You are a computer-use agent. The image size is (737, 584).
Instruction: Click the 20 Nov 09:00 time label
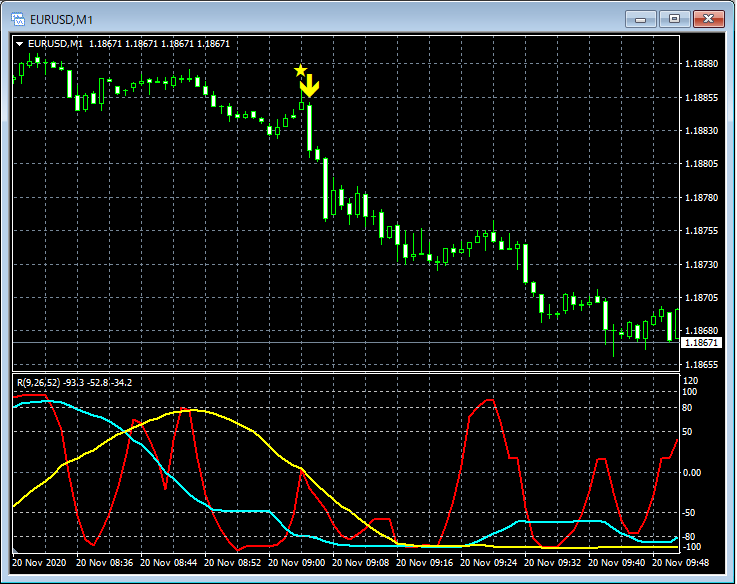[298, 563]
